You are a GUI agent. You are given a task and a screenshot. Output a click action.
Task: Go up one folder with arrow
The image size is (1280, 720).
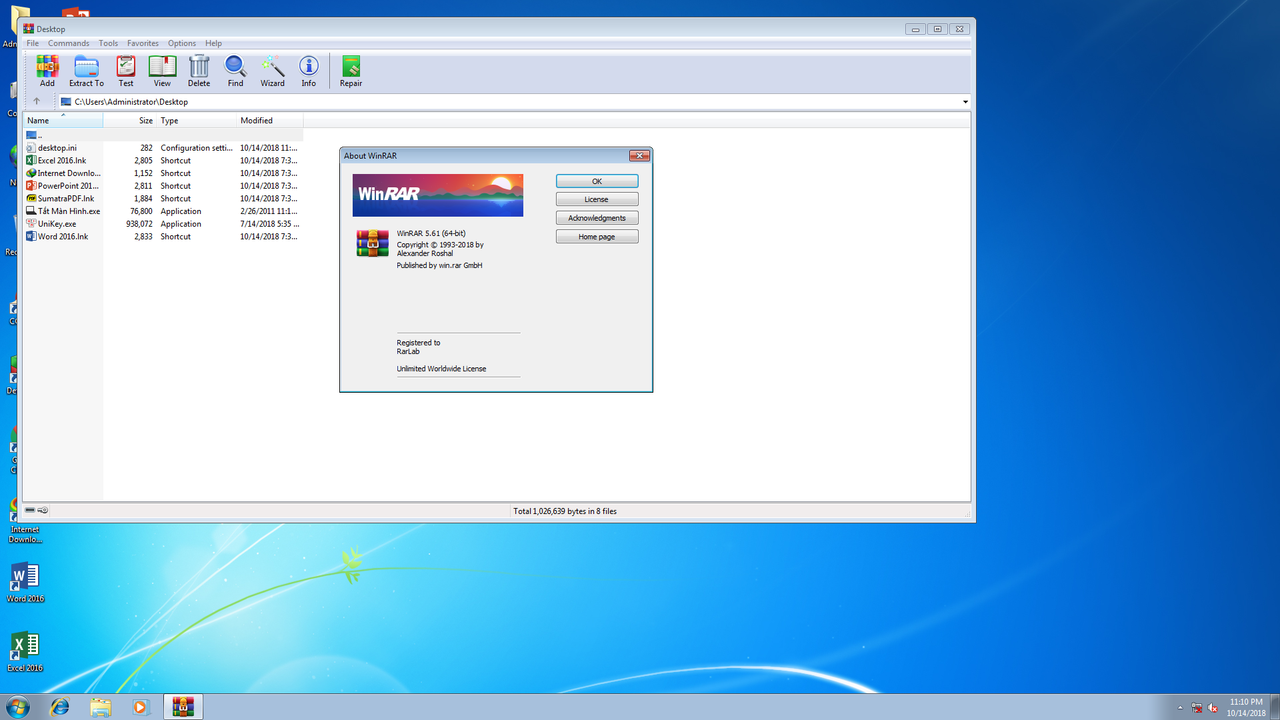[x=37, y=101]
